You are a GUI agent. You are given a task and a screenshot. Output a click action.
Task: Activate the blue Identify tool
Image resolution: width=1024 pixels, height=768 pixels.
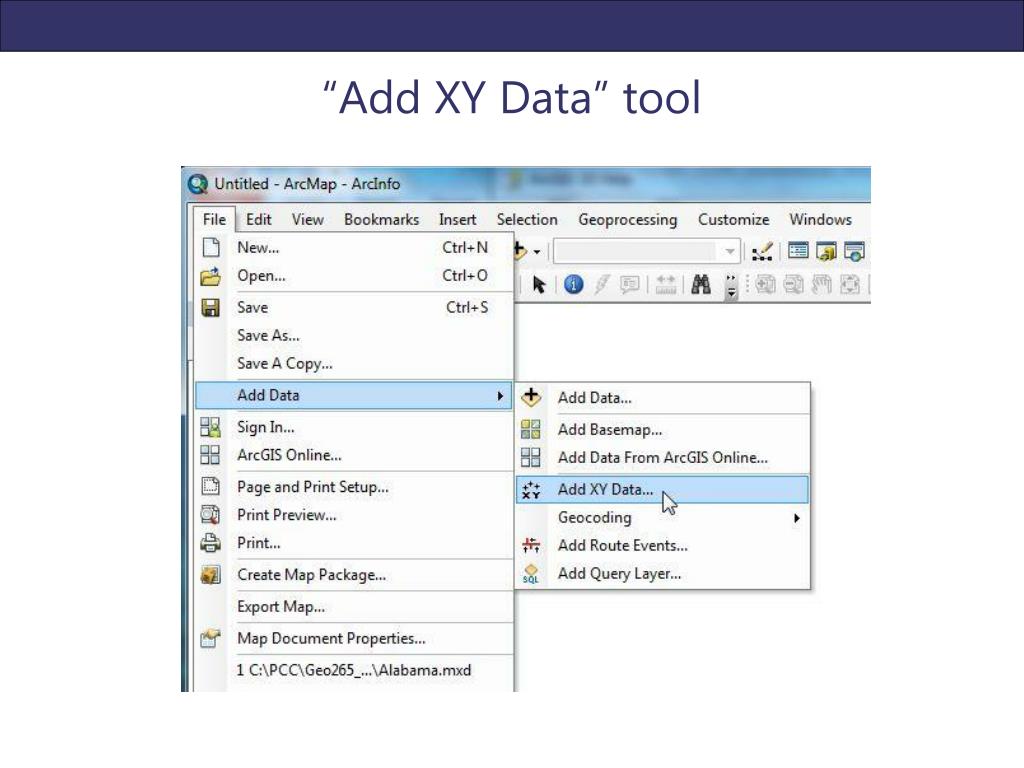pos(573,285)
